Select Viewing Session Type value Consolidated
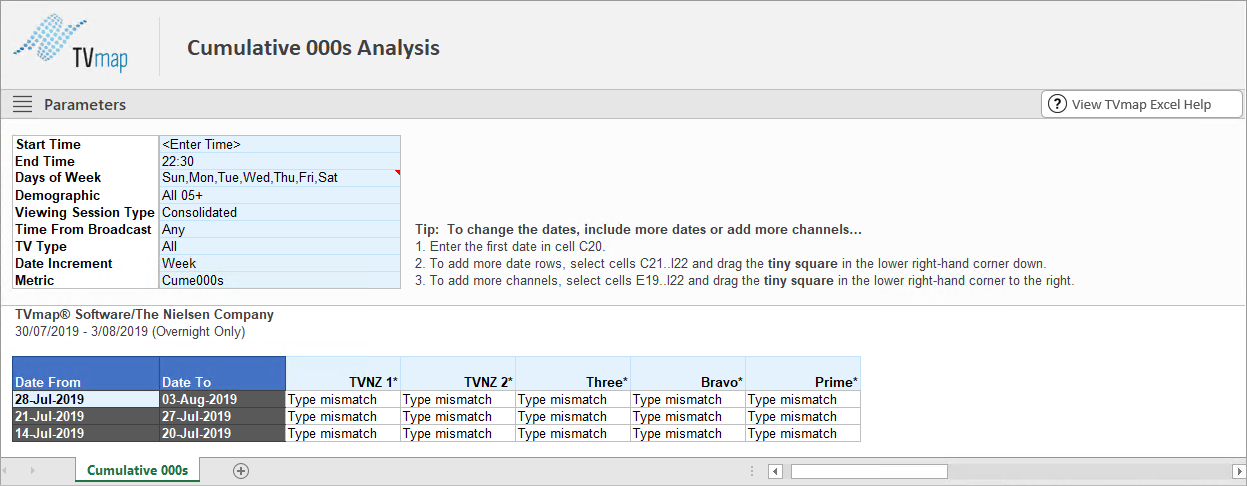This screenshot has height=486, width=1247. [280, 212]
